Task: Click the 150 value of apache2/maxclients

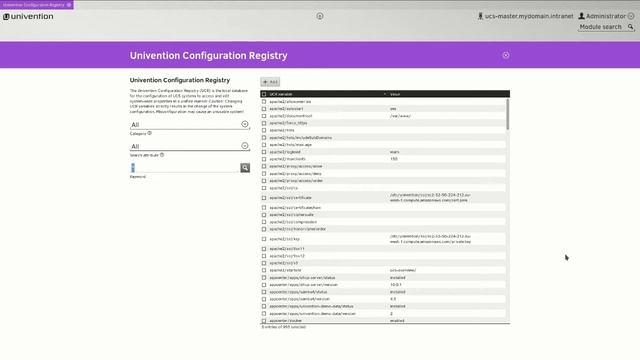Action: 393,159
